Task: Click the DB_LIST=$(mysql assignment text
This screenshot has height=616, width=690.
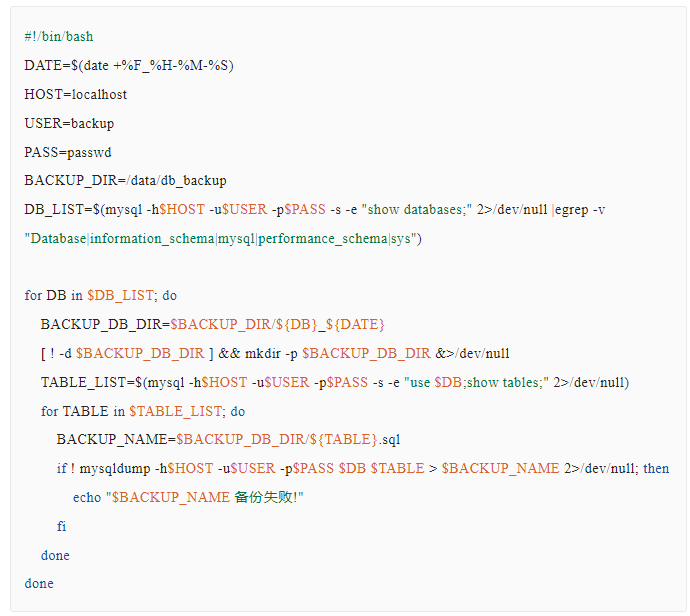Action: click(x=90, y=210)
